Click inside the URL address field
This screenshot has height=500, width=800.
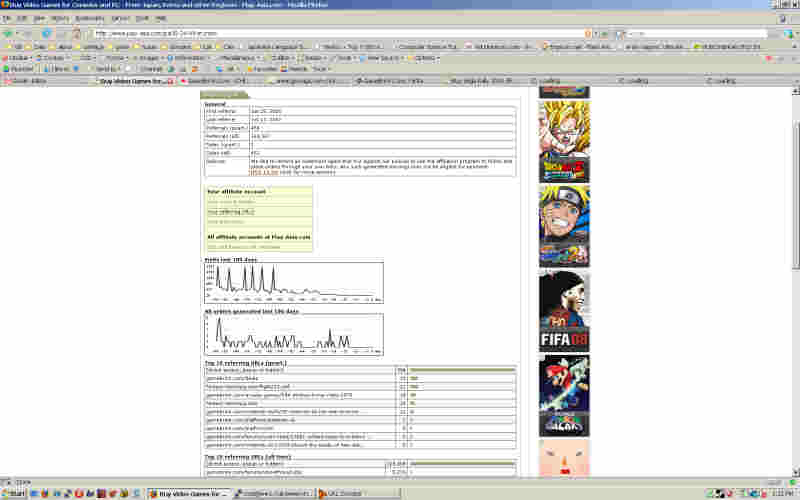pos(339,34)
